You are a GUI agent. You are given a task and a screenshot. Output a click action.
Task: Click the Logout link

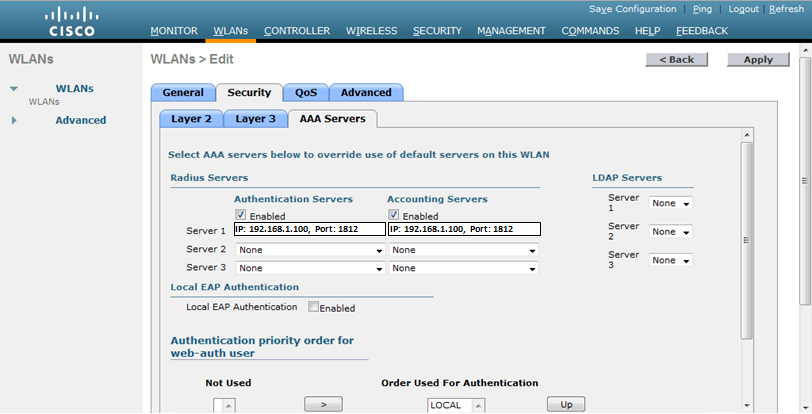pos(743,9)
